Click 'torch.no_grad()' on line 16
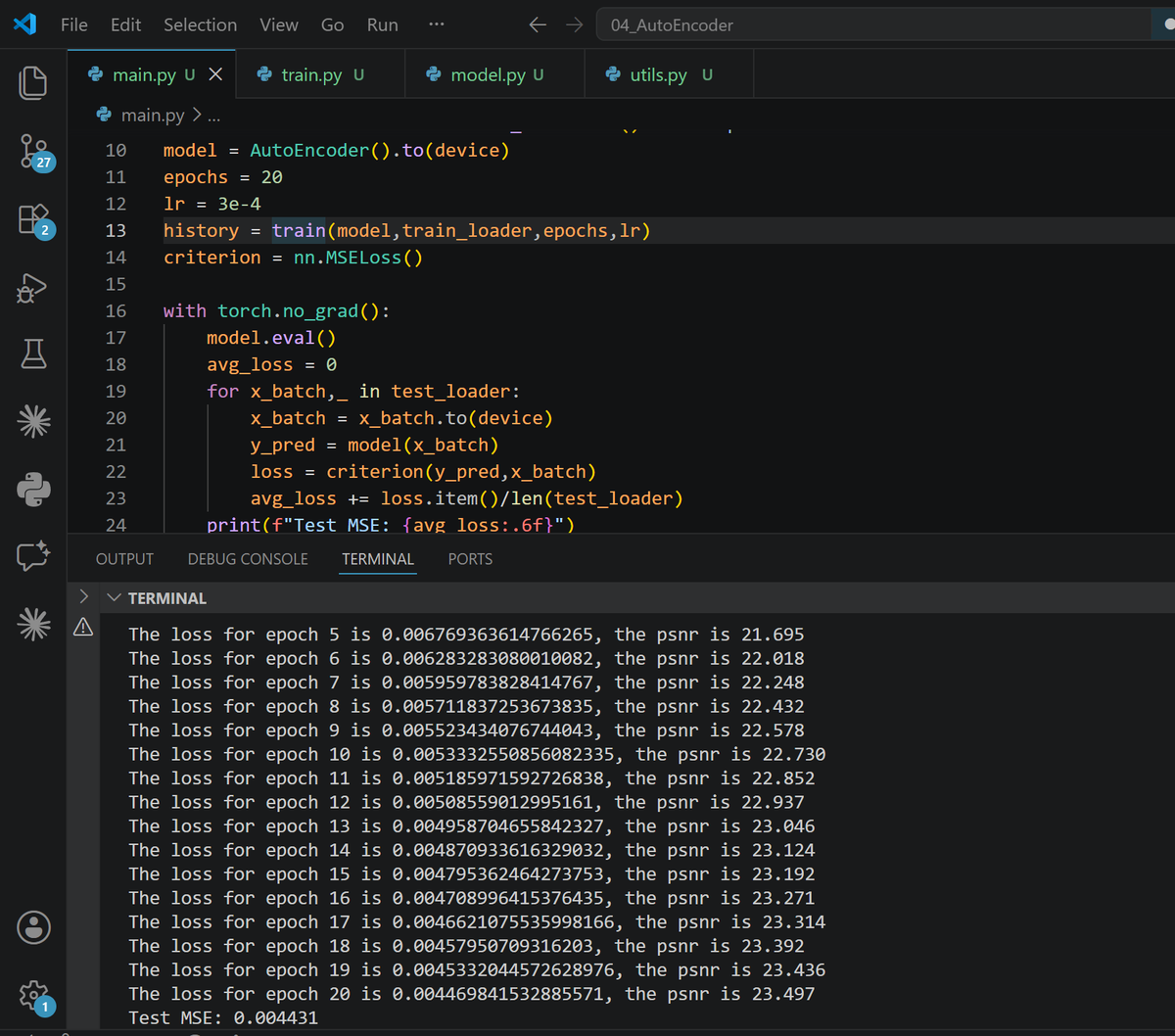 click(x=299, y=311)
